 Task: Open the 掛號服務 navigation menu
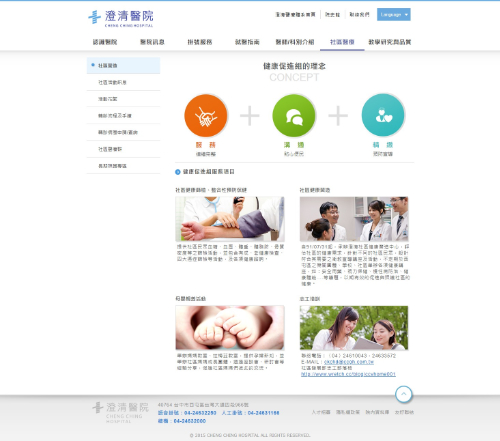[x=200, y=42]
